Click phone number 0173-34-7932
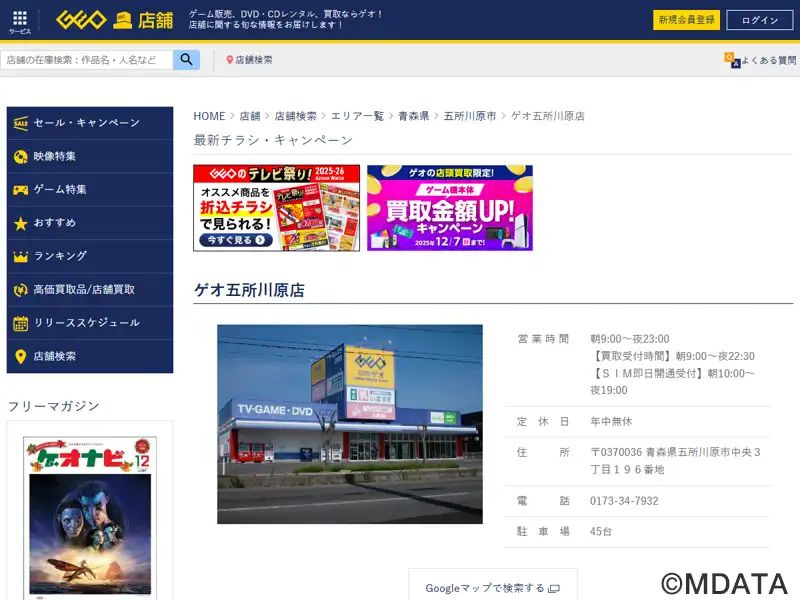This screenshot has width=800, height=600. [x=624, y=501]
